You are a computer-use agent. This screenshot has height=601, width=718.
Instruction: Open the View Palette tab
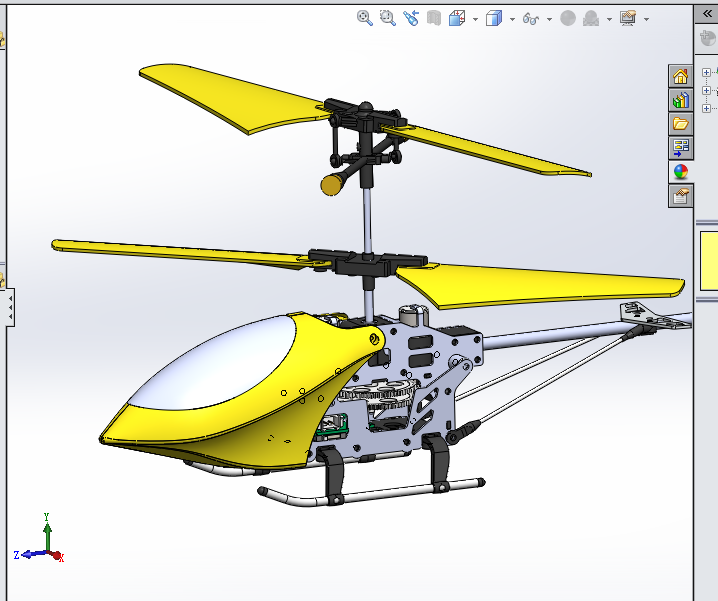pyautogui.click(x=680, y=148)
